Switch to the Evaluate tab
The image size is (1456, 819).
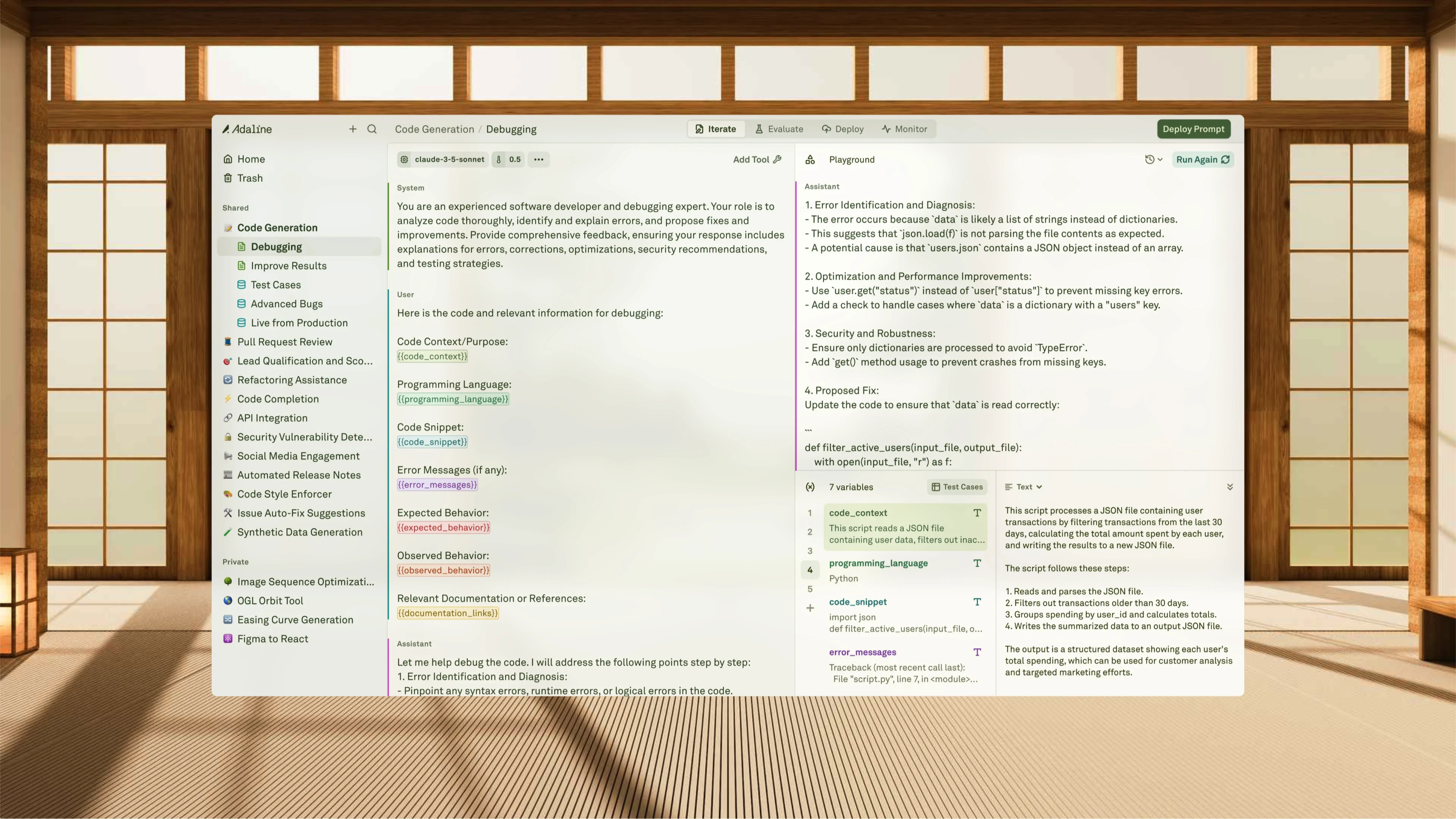779,129
